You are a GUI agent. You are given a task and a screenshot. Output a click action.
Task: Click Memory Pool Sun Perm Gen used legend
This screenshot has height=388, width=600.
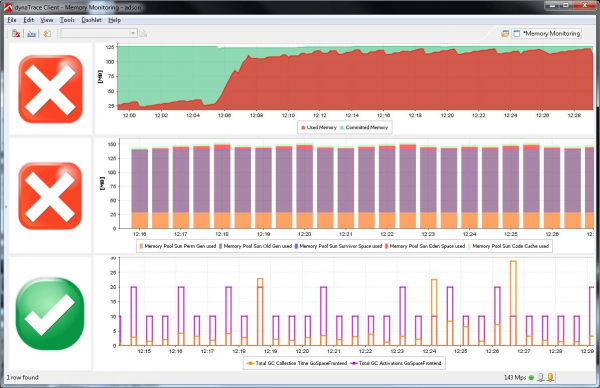click(x=178, y=246)
